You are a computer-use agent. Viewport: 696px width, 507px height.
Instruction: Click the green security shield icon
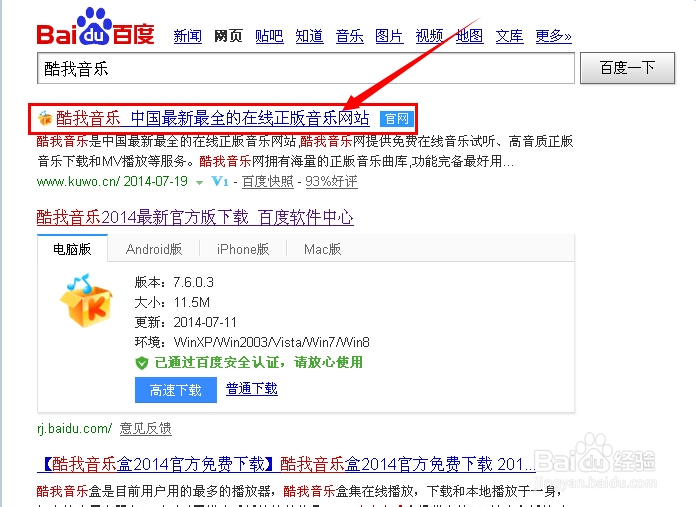coord(142,363)
